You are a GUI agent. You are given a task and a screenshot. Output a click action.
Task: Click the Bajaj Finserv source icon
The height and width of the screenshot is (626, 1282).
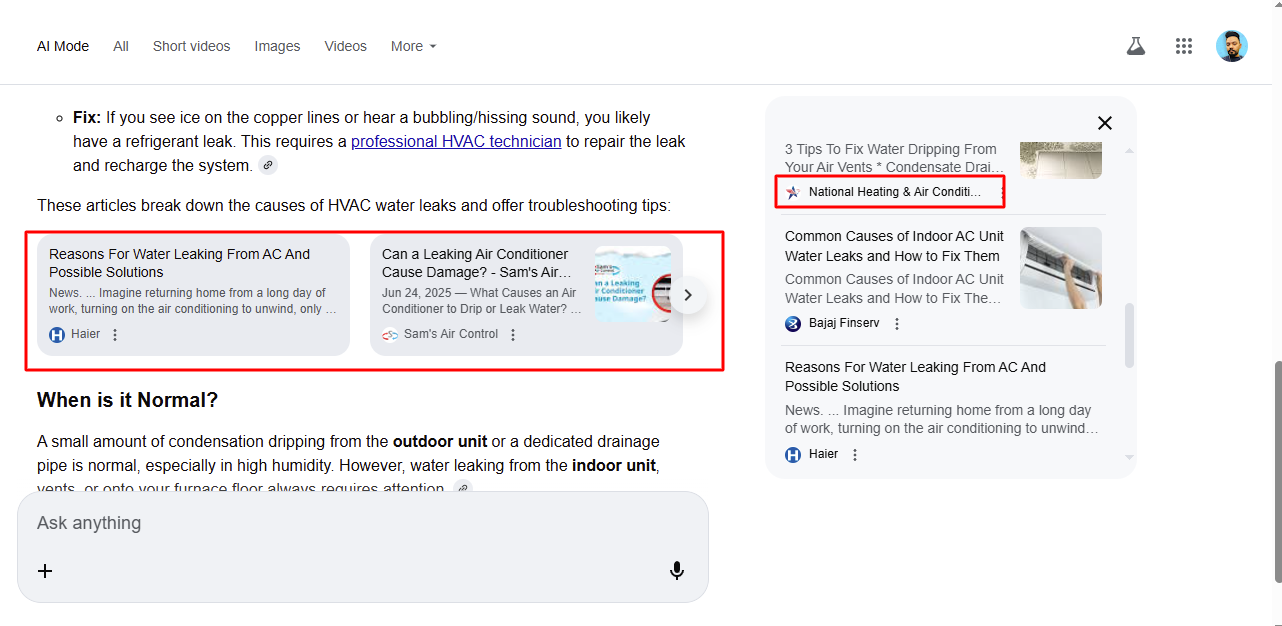[793, 323]
